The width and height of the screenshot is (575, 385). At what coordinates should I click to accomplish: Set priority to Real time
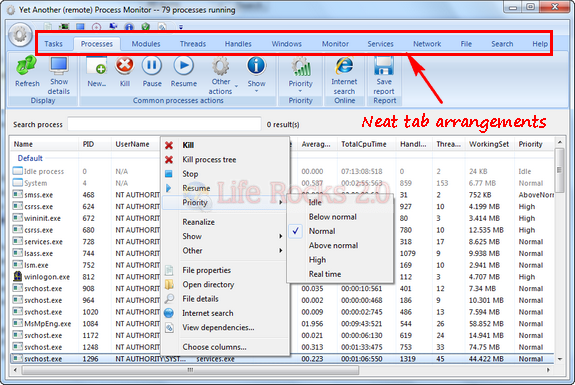point(340,274)
